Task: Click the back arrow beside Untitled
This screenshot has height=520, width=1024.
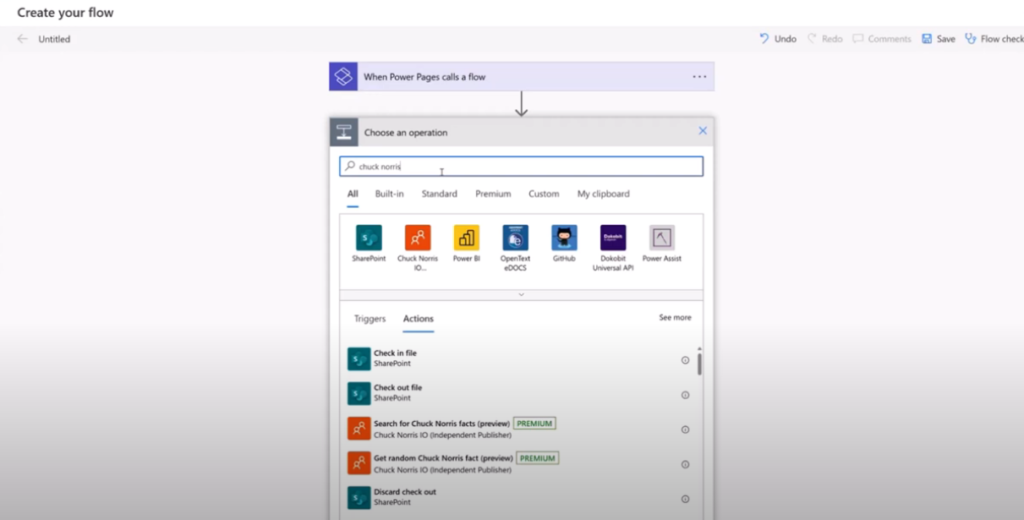Action: 23,39
